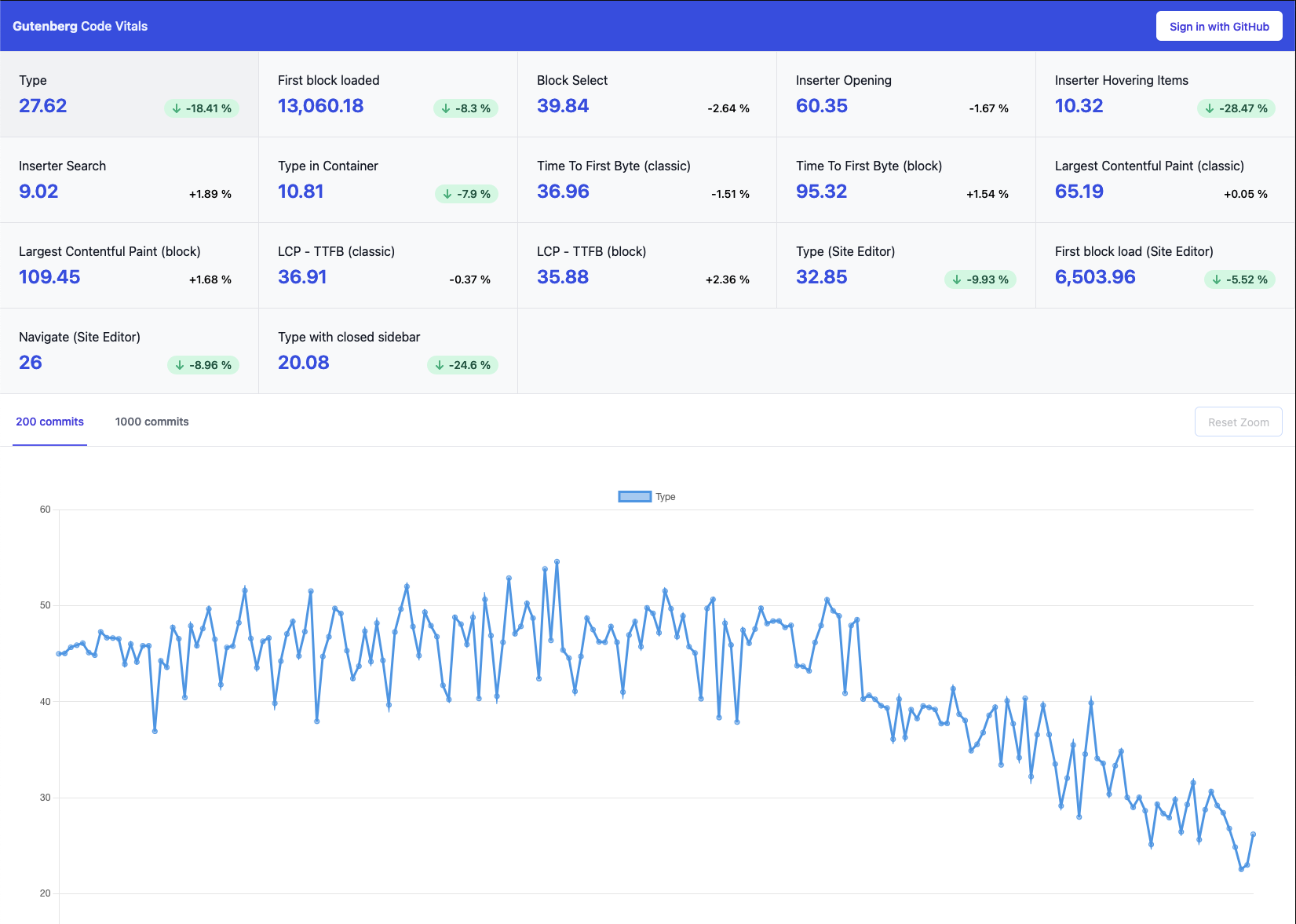
Task: Click the 60 y-axis label
Action: (46, 509)
